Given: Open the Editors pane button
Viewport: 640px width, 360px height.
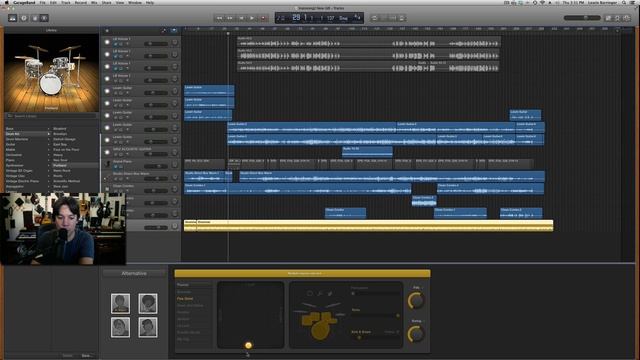Looking at the screenshot, I should tap(44, 18).
